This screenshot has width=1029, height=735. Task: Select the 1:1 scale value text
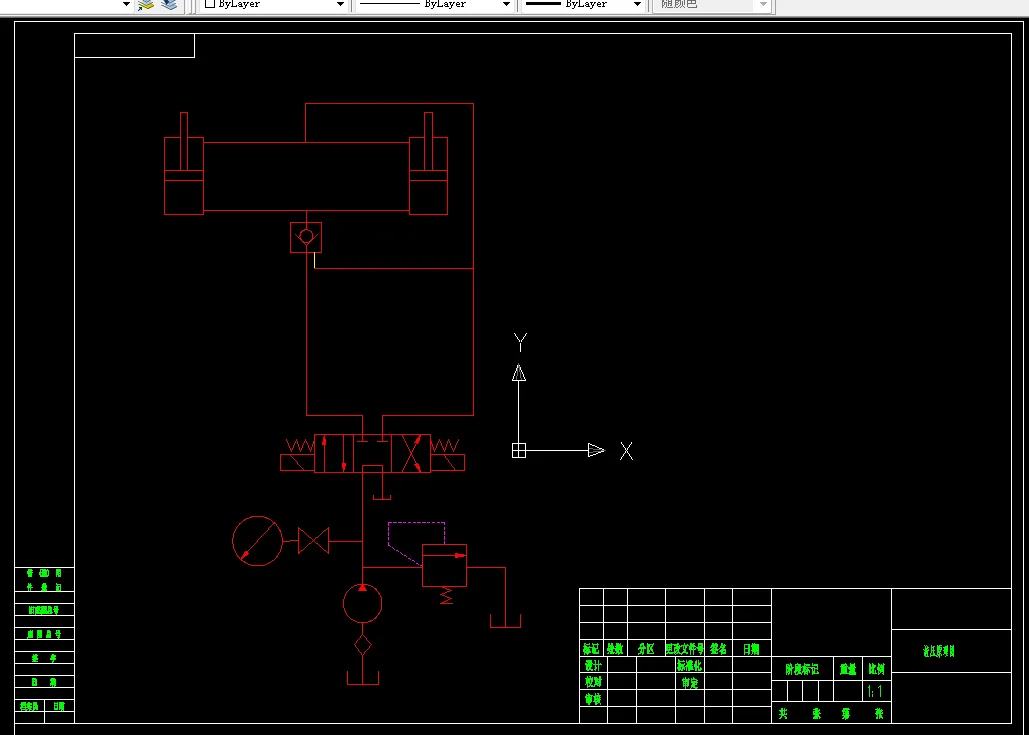pyautogui.click(x=875, y=691)
